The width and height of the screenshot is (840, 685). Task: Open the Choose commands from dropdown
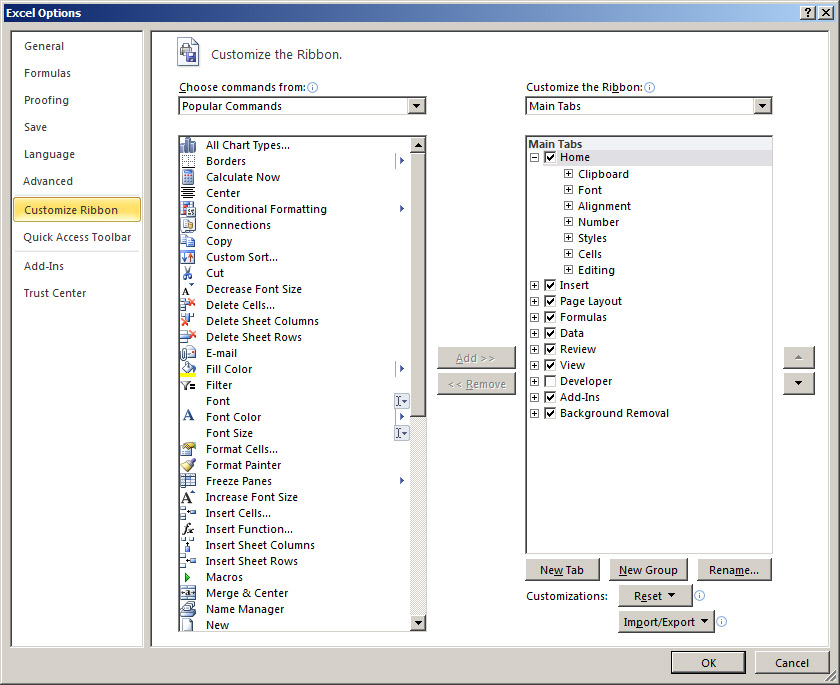point(416,106)
